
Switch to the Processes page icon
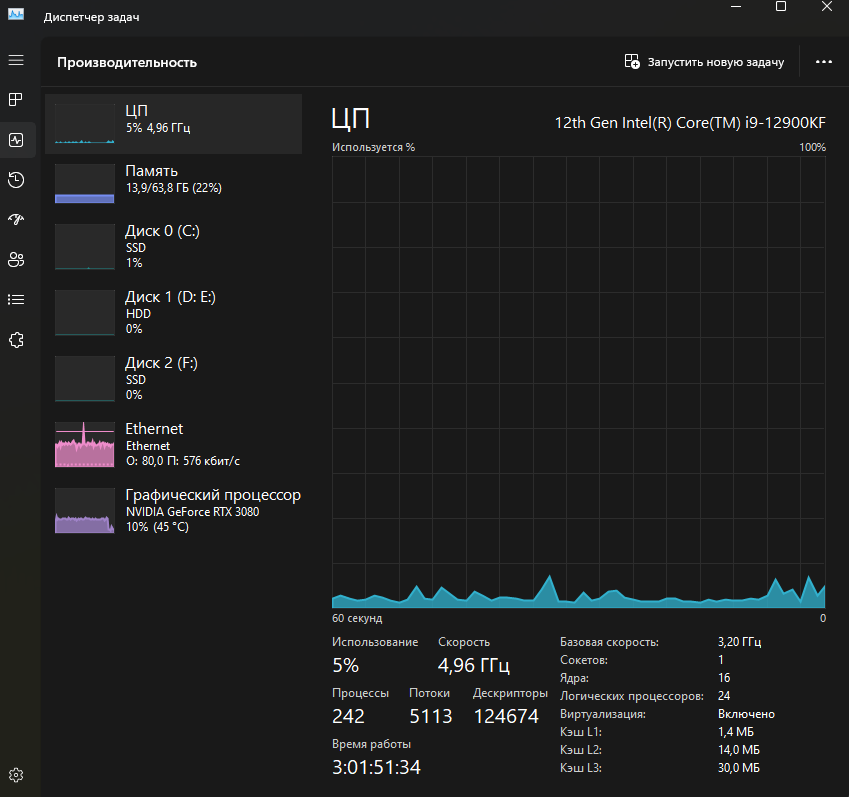[x=16, y=100]
